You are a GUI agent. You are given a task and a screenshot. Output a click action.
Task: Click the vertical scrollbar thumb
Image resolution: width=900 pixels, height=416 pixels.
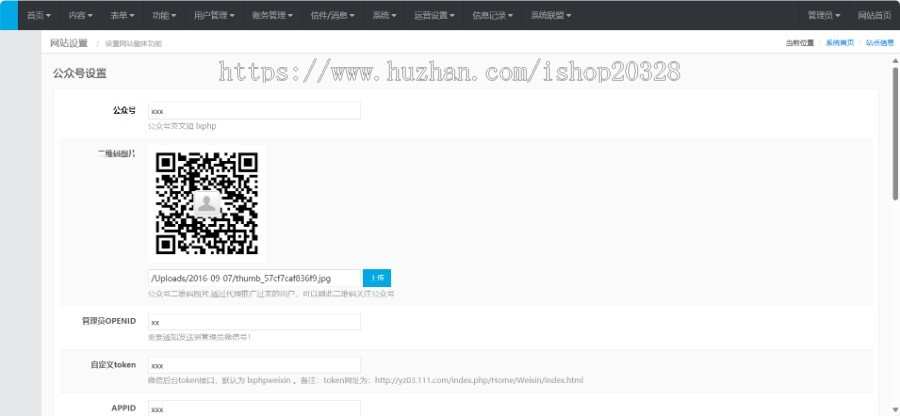coord(895,134)
